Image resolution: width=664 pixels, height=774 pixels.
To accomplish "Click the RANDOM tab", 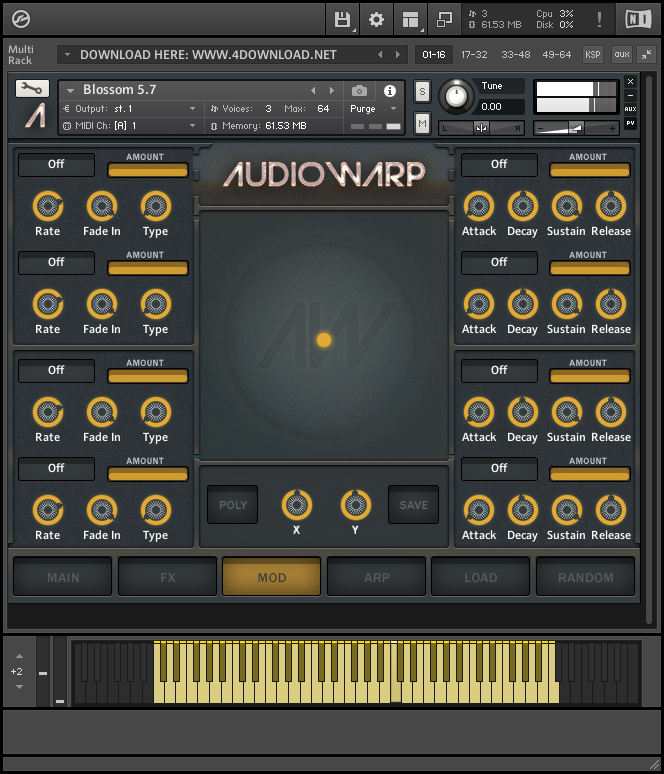I will pos(586,577).
